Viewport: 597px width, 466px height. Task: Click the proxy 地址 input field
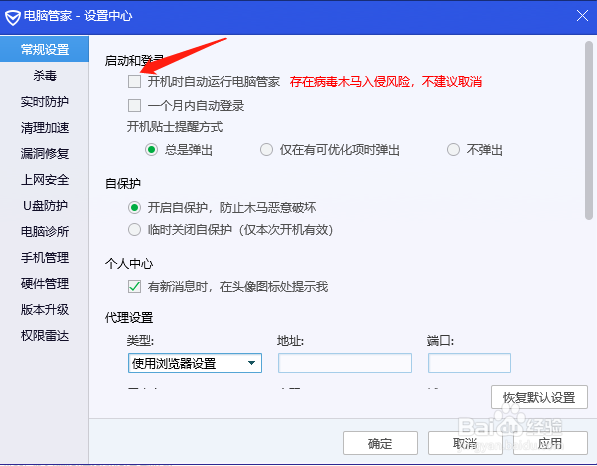(x=345, y=363)
